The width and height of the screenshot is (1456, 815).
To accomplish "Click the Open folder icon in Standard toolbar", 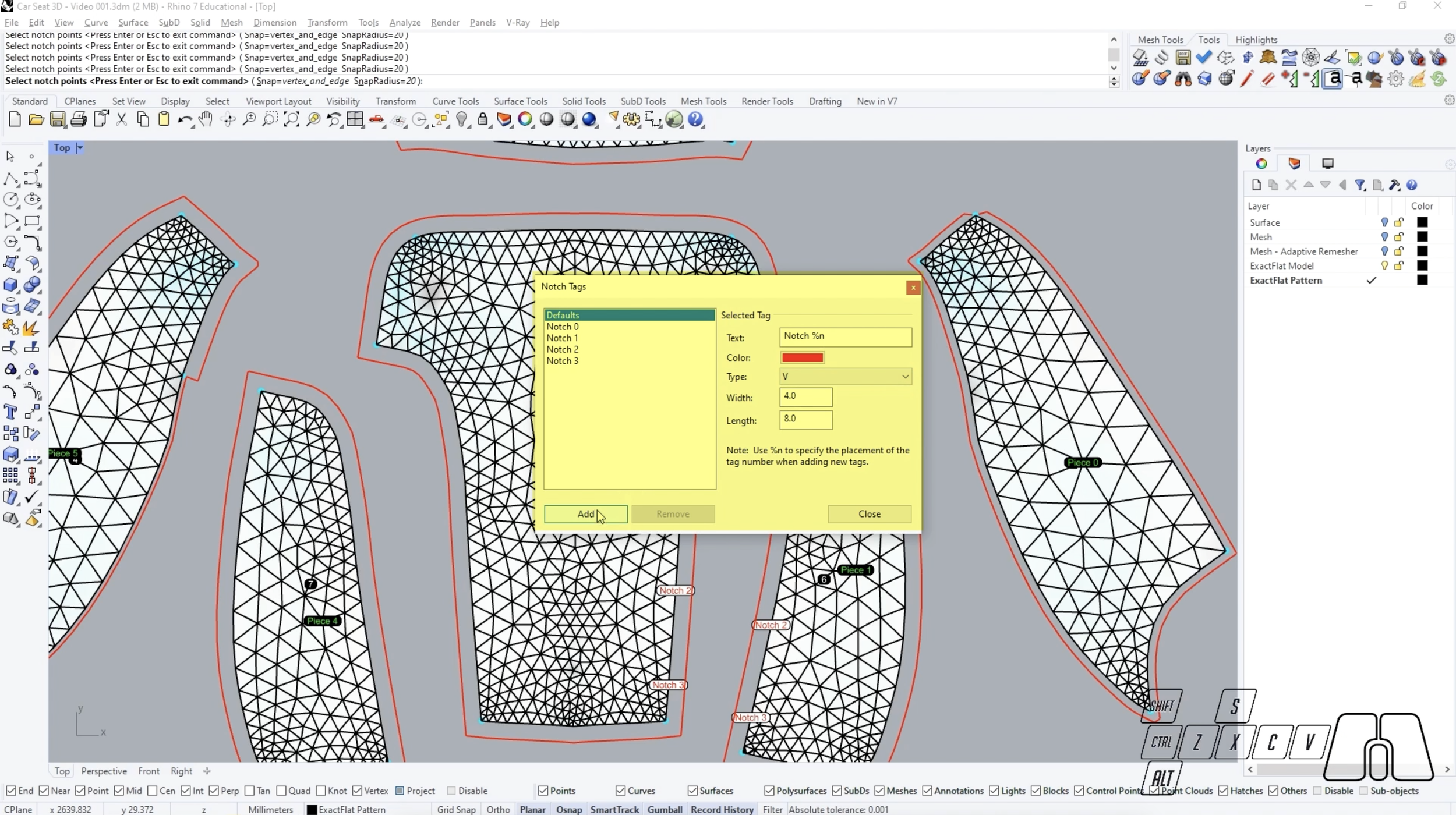I will tap(36, 120).
